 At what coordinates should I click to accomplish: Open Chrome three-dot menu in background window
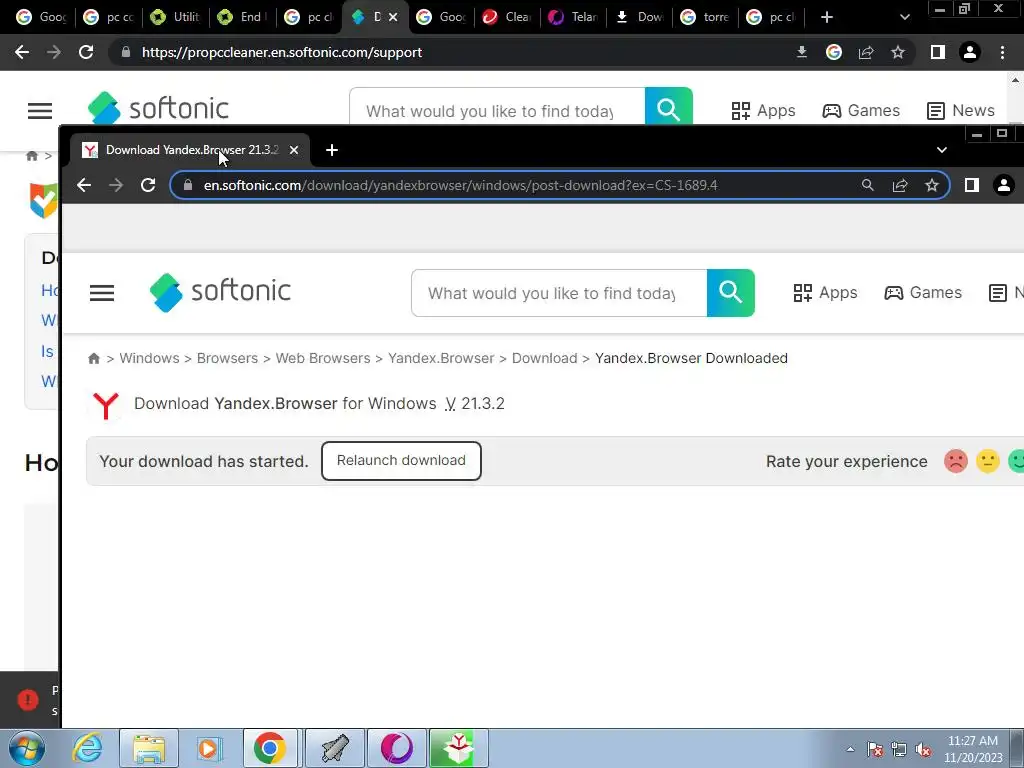(1002, 52)
